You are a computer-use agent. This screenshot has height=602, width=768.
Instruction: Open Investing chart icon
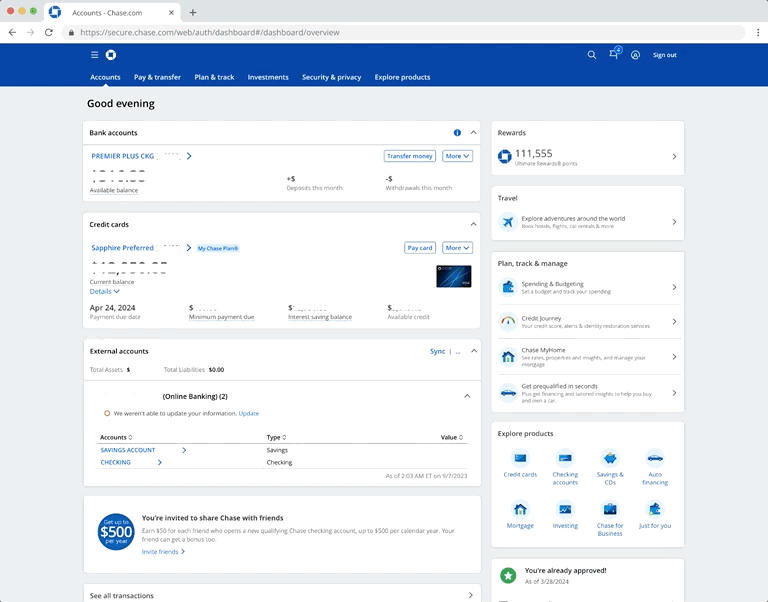coord(565,509)
